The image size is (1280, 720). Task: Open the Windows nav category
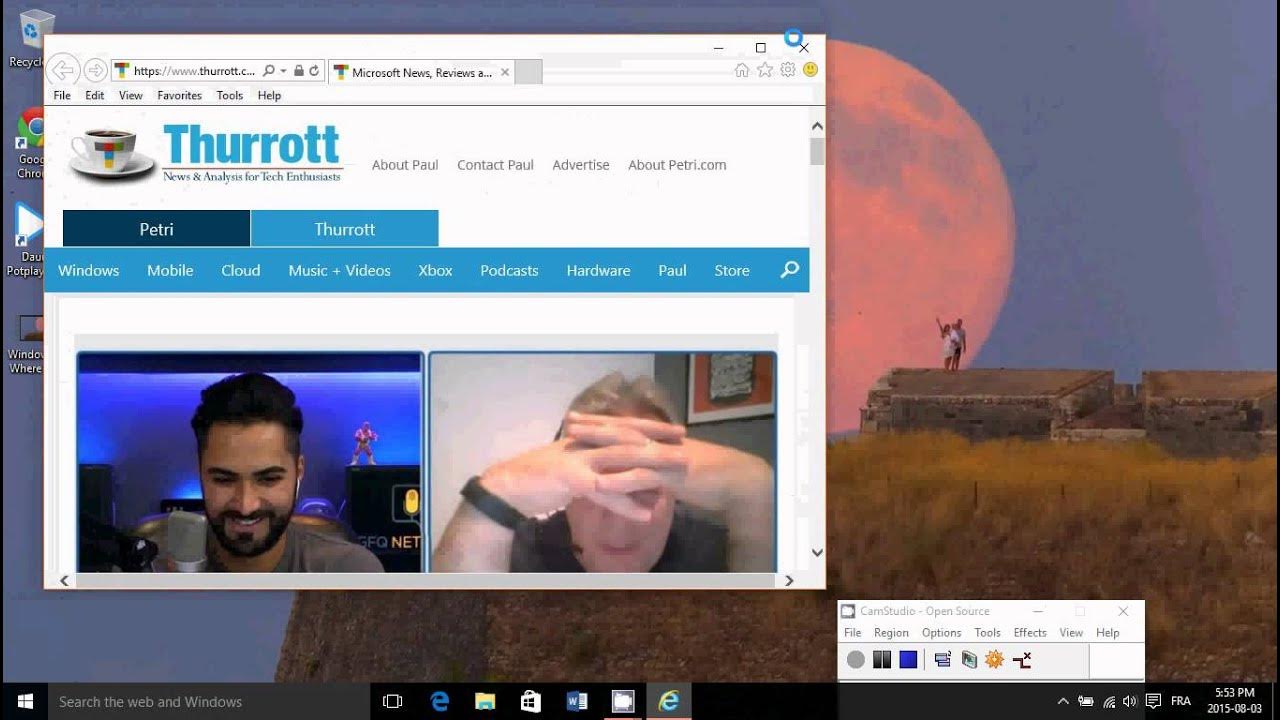[88, 270]
